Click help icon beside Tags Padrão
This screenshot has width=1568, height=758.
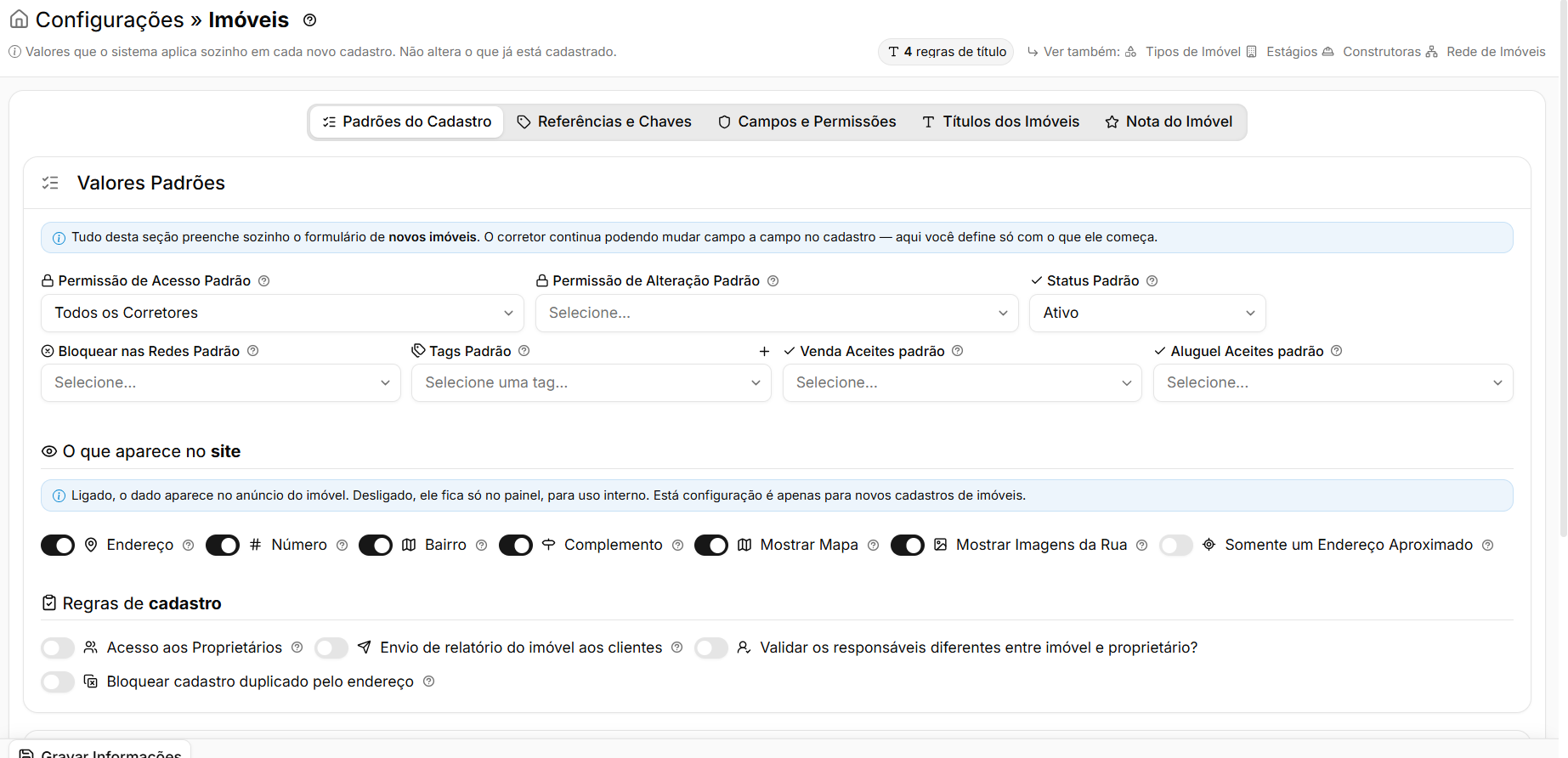point(524,350)
